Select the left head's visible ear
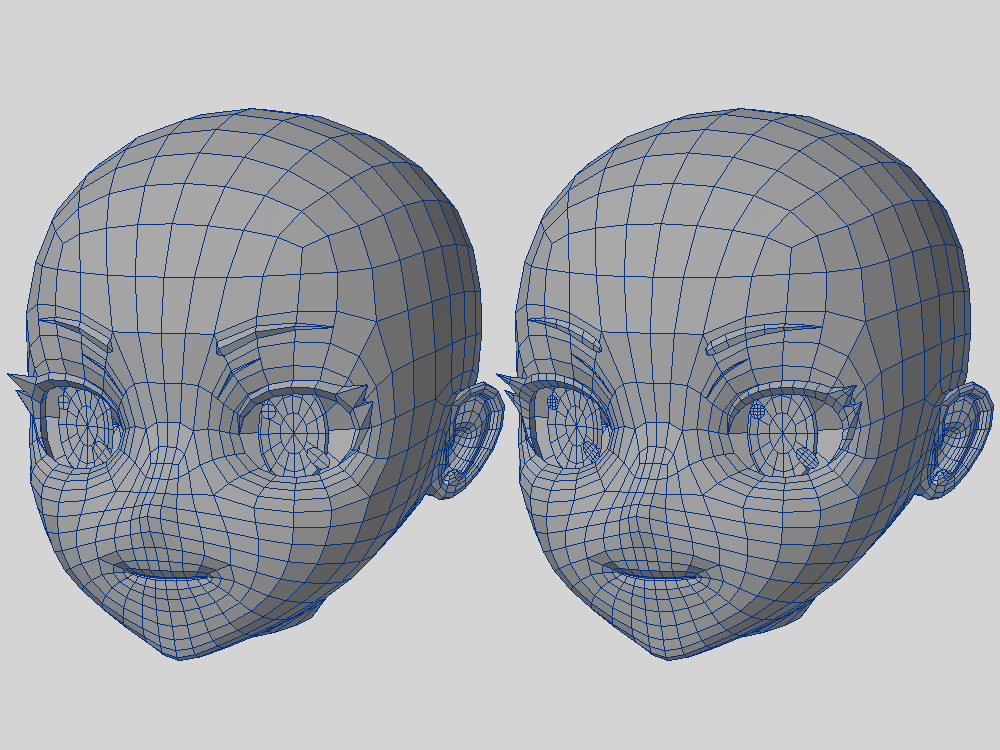The image size is (1000, 750). coord(468,440)
